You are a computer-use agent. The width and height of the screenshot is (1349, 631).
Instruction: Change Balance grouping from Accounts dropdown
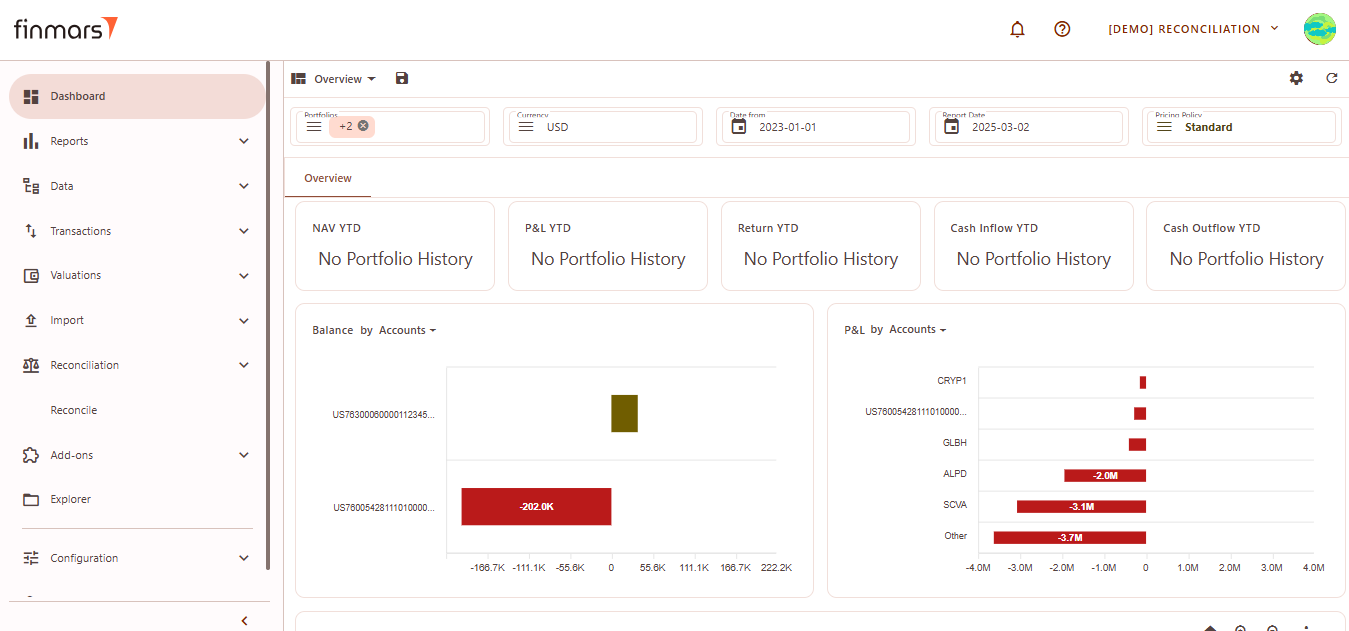pos(406,330)
